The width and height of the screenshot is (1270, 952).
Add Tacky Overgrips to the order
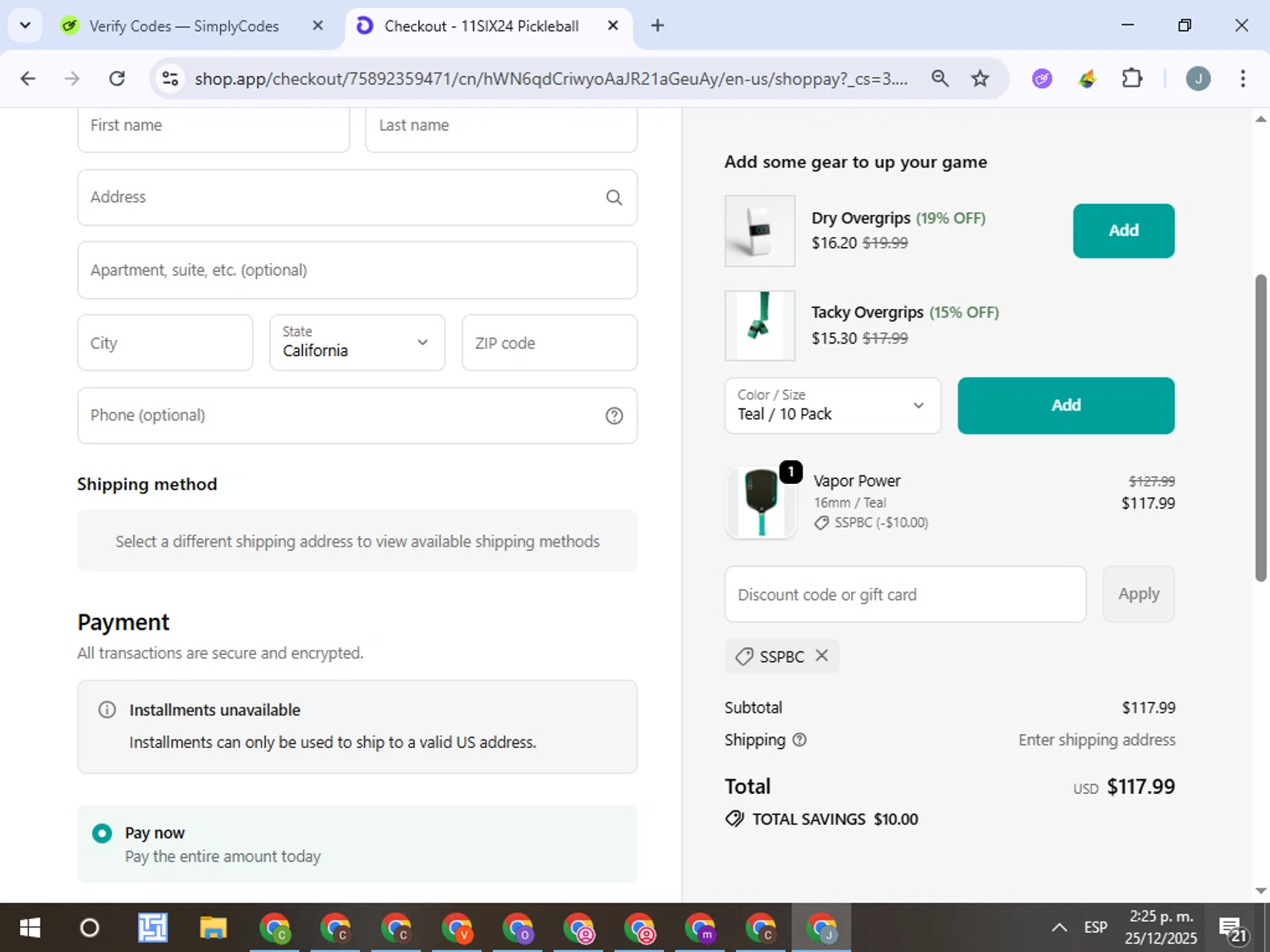pyautogui.click(x=1066, y=405)
